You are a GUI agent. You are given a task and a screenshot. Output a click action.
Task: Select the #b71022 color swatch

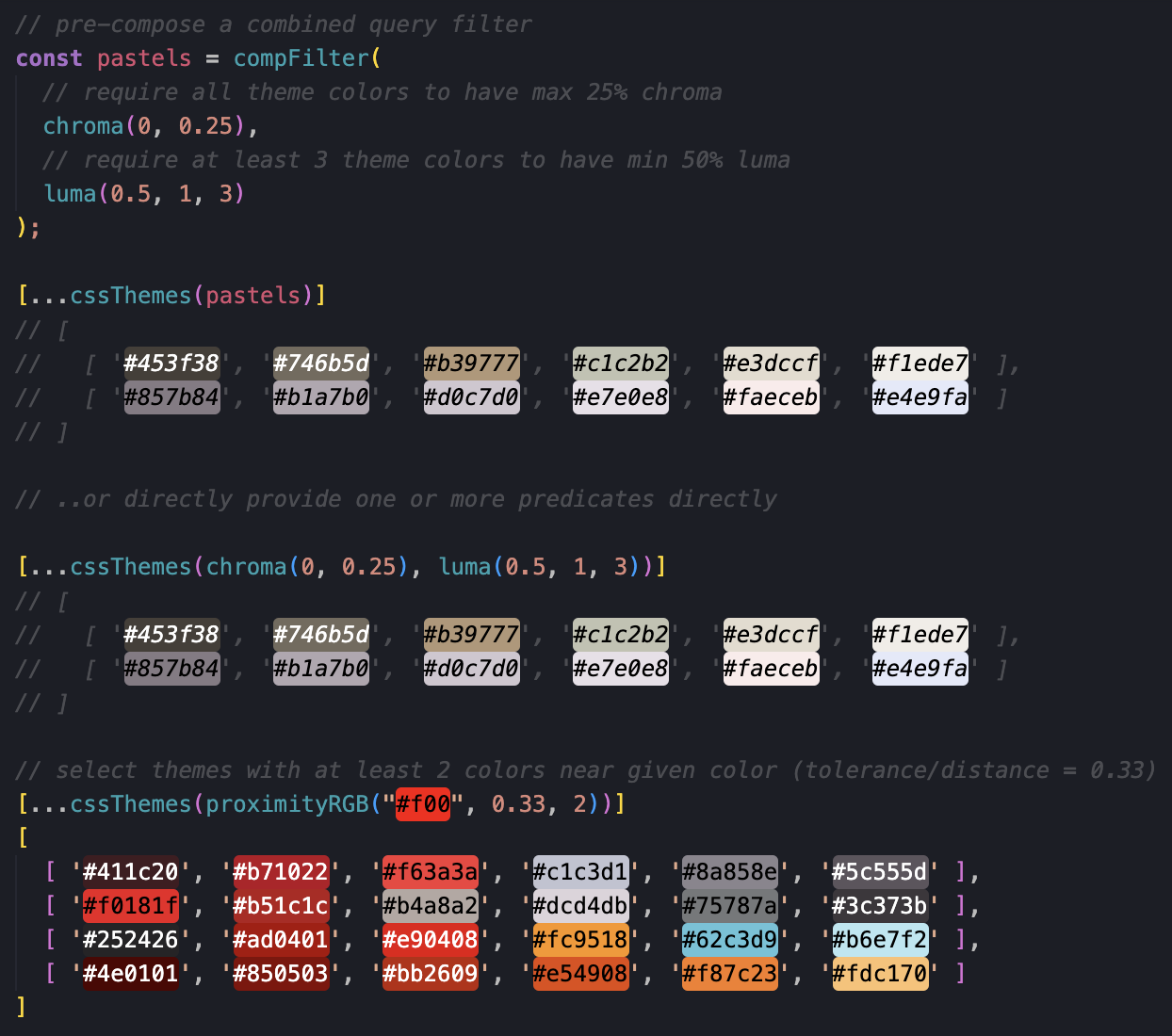[281, 871]
